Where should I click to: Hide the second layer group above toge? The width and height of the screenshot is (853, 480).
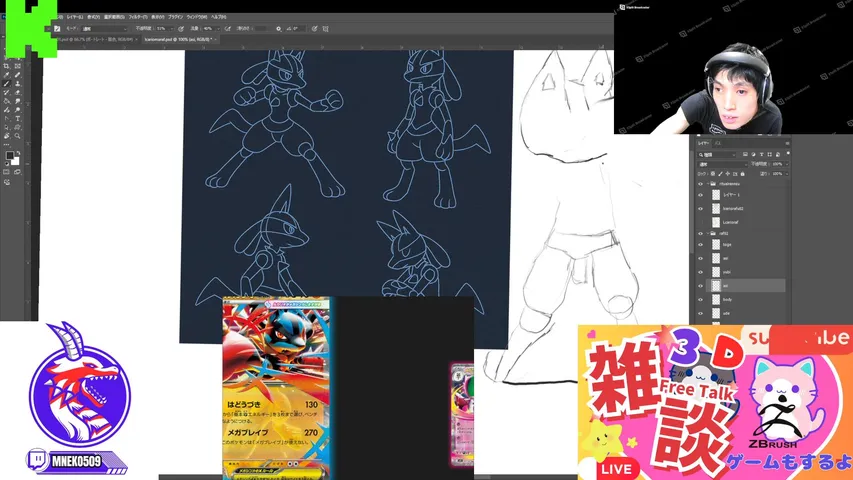[701, 233]
